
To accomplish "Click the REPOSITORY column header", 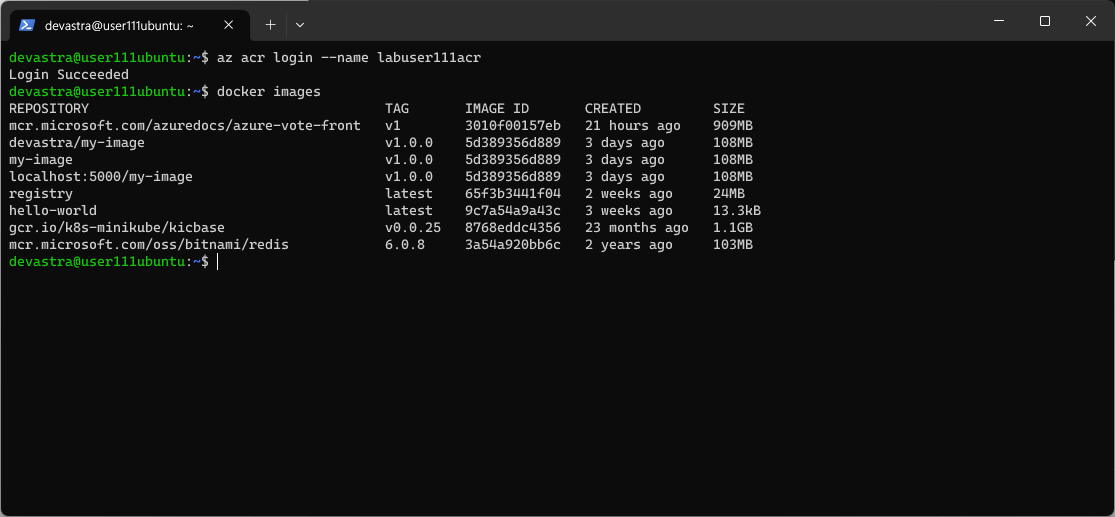I will [49, 109].
